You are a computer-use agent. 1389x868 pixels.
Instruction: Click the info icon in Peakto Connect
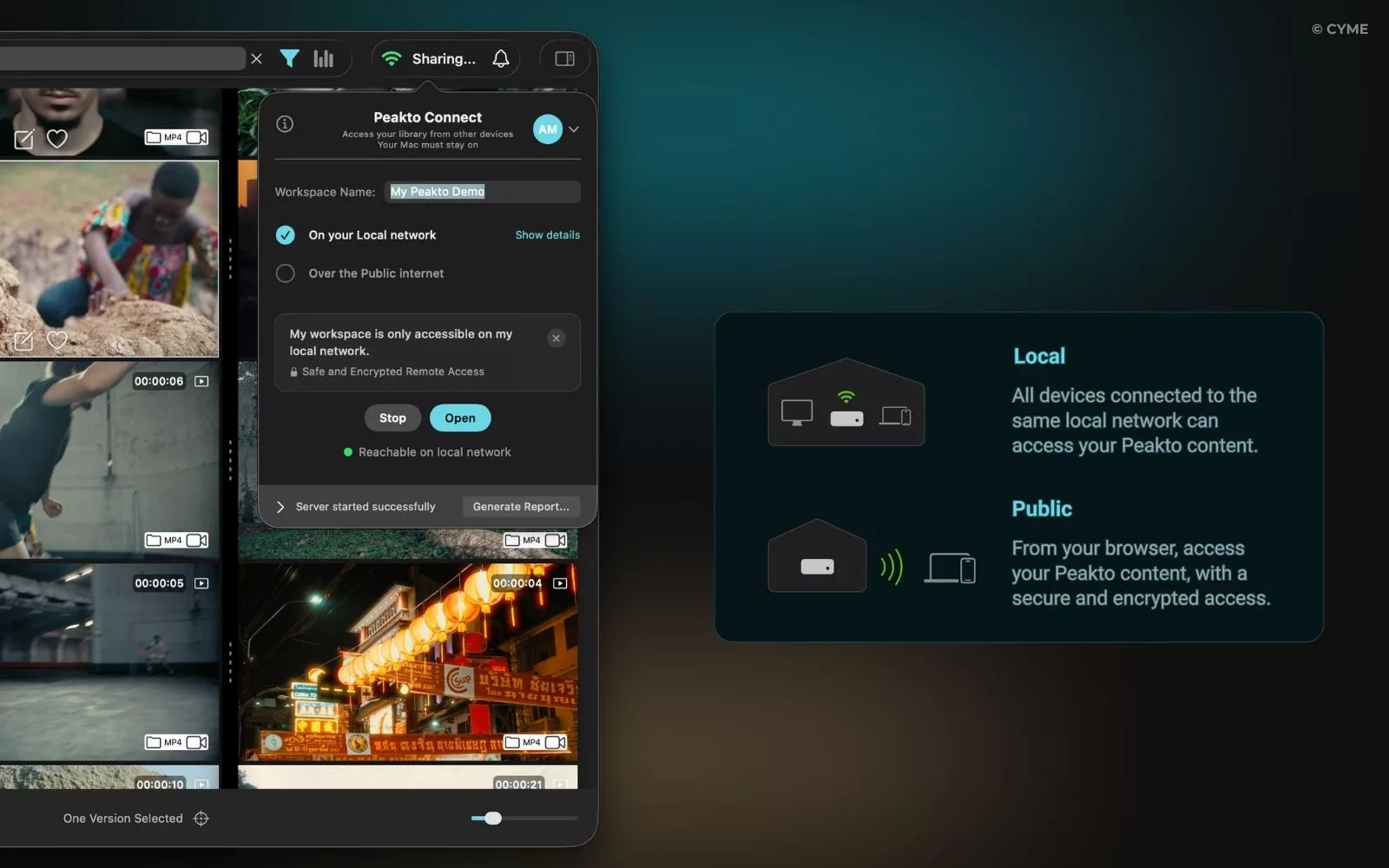pos(285,123)
